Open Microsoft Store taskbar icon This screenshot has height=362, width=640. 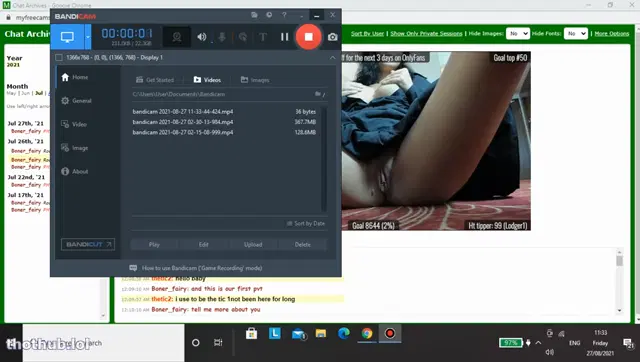tap(251, 334)
